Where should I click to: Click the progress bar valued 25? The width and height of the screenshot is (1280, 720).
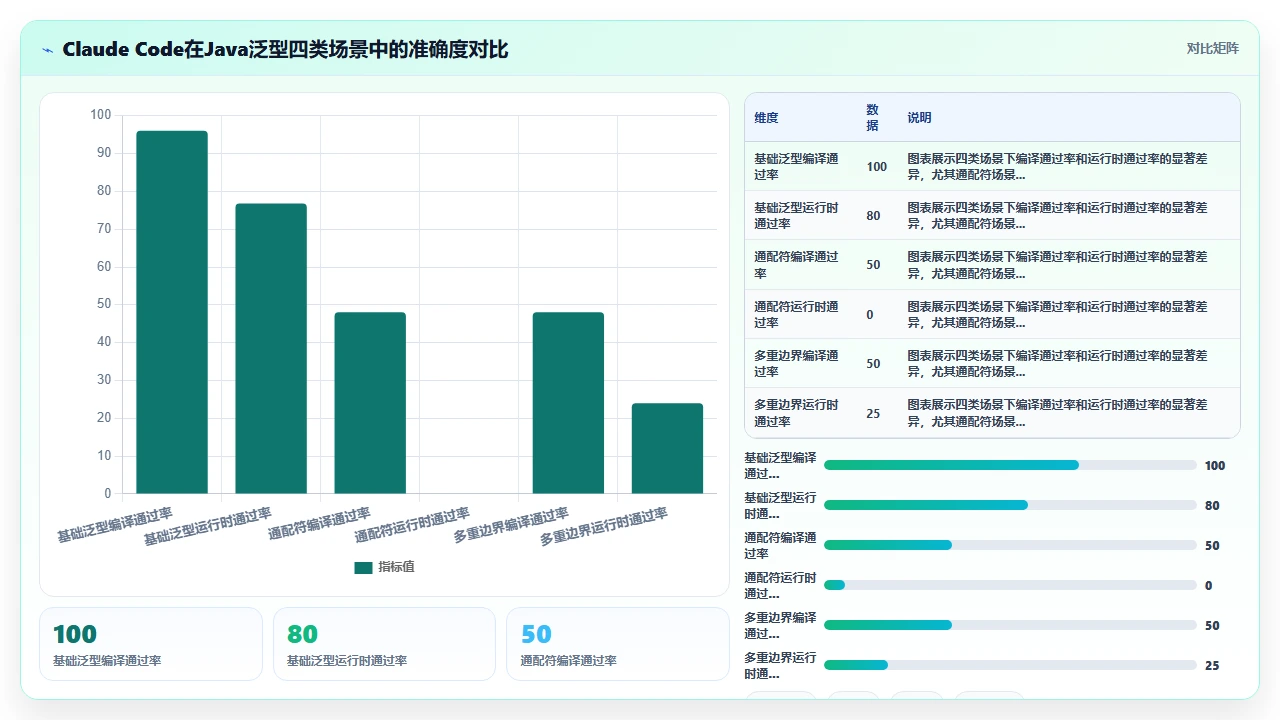(x=1010, y=665)
